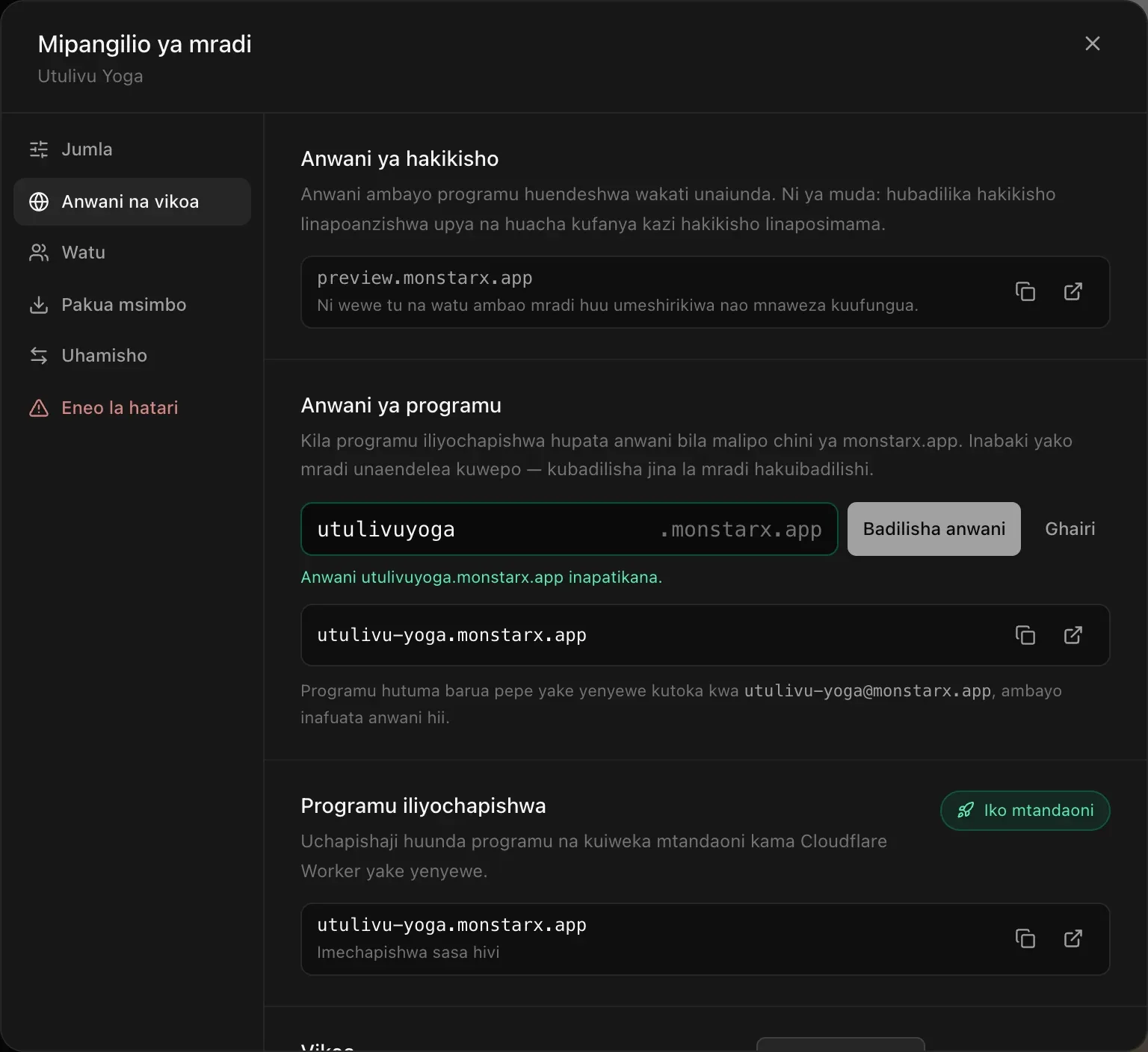Image resolution: width=1148 pixels, height=1052 pixels.
Task: Click the 'Imechapishwa sasa hivi' status text
Action: (x=408, y=953)
